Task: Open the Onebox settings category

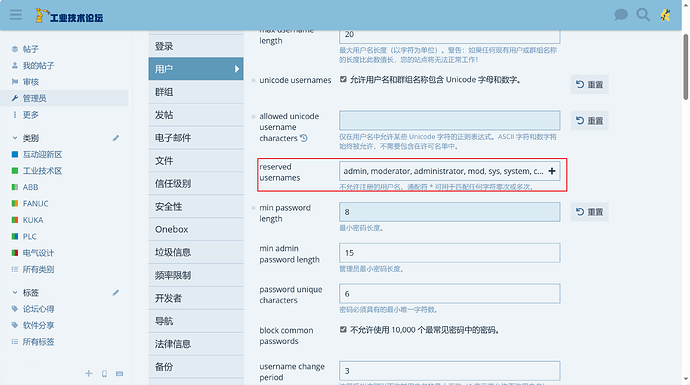Action: tap(196, 229)
